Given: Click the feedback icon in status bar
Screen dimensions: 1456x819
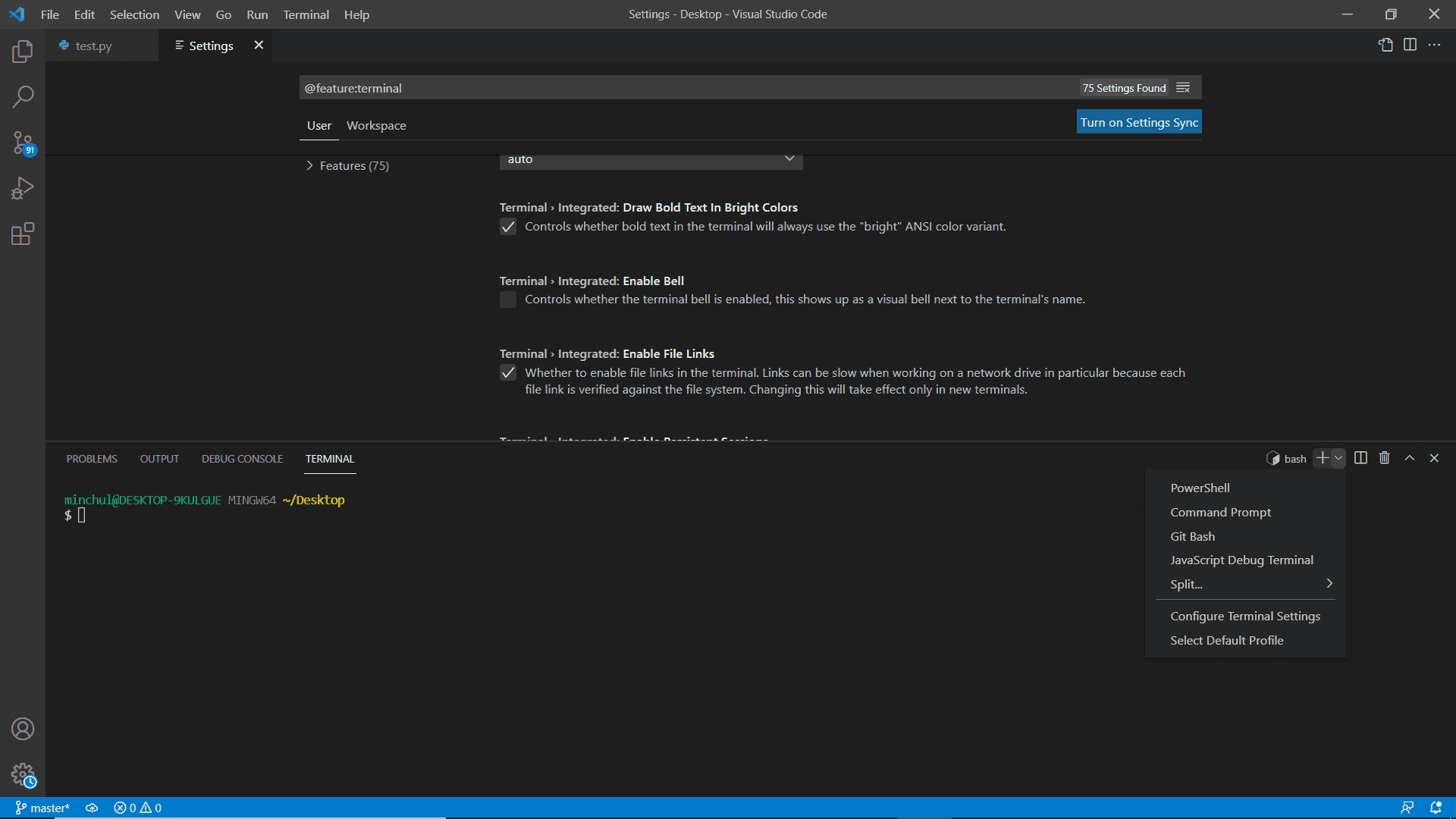Looking at the screenshot, I should click(x=1407, y=808).
